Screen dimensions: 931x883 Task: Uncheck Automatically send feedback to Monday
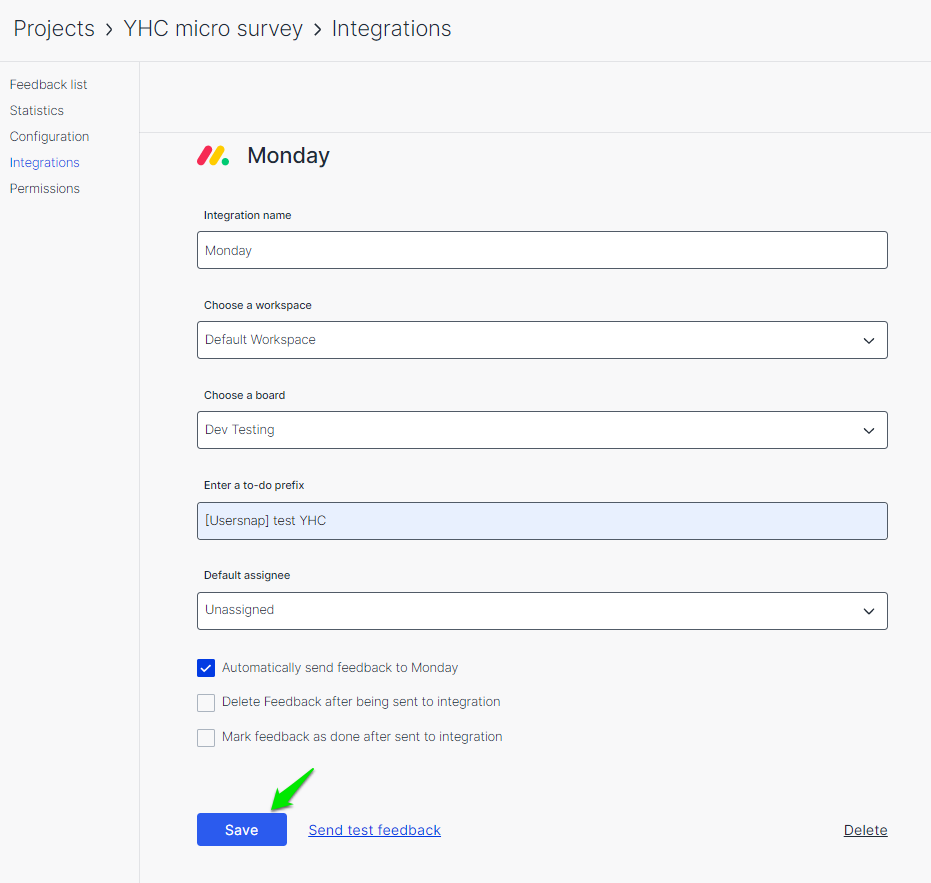click(206, 668)
